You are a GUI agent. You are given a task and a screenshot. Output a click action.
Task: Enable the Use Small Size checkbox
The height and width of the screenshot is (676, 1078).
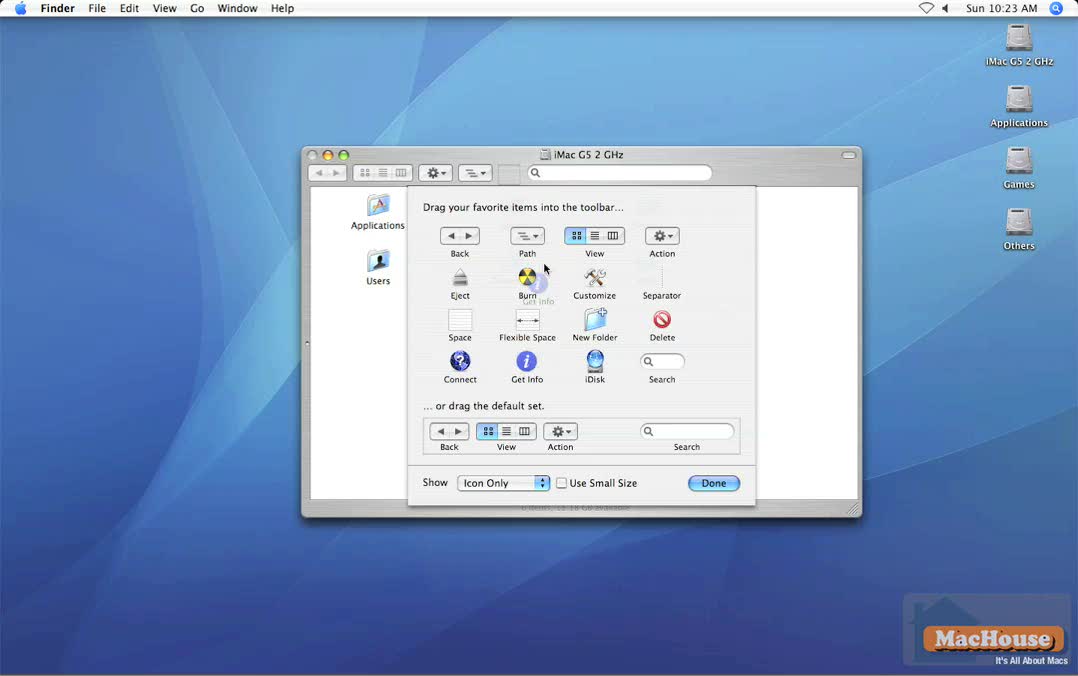click(x=562, y=483)
